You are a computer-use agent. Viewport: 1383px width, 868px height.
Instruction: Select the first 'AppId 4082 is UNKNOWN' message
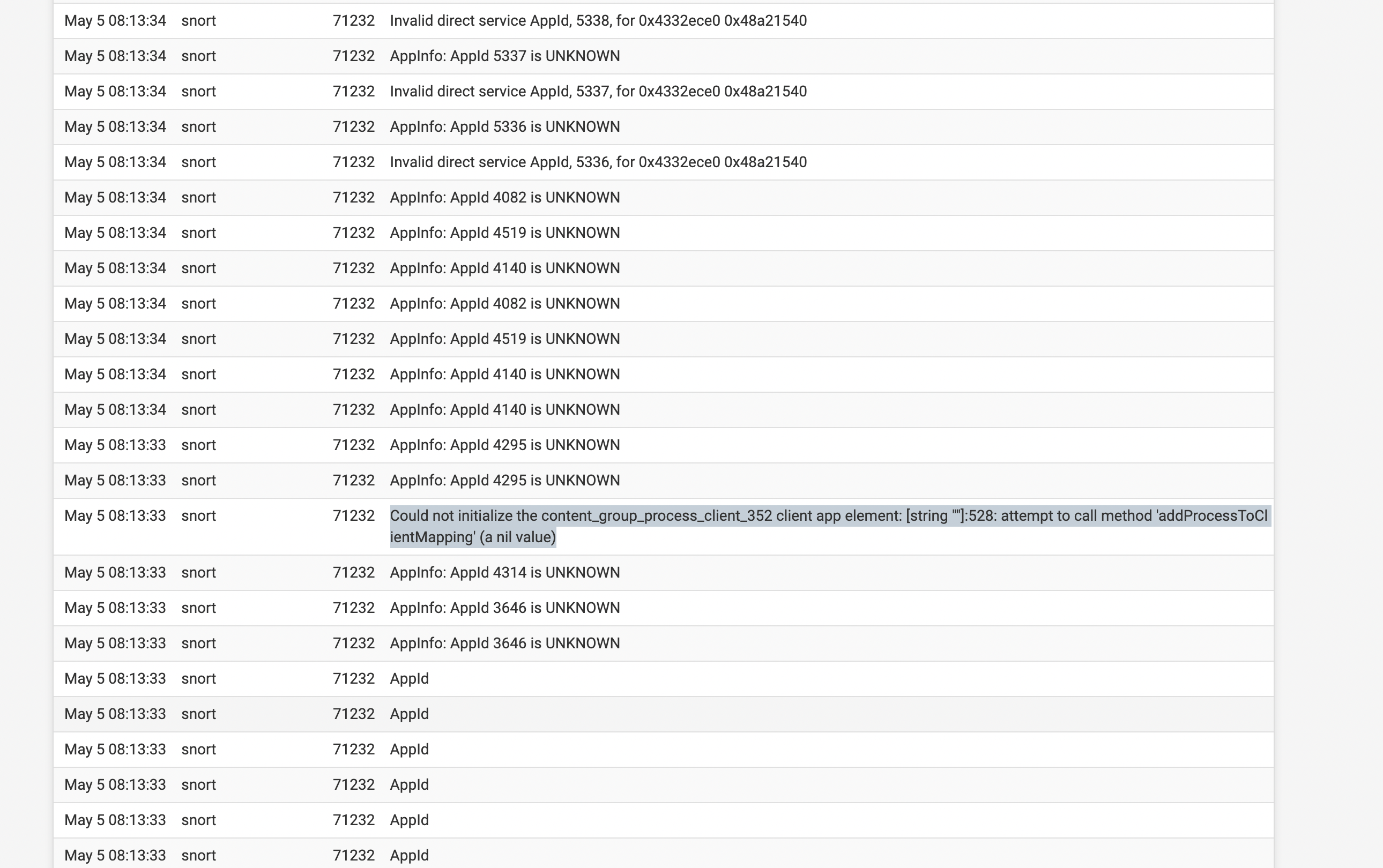504,198
